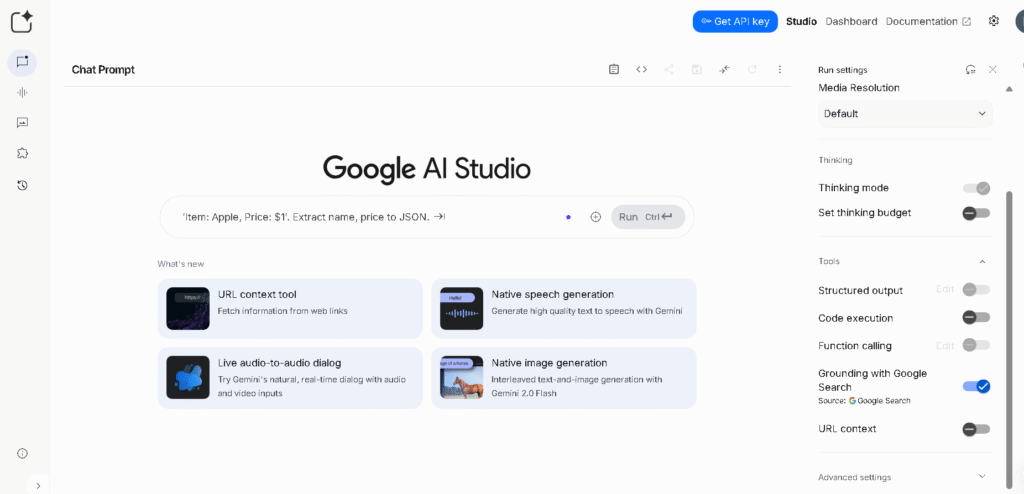The height and width of the screenshot is (494, 1024).
Task: Click the Get code brackets icon
Action: coord(641,69)
